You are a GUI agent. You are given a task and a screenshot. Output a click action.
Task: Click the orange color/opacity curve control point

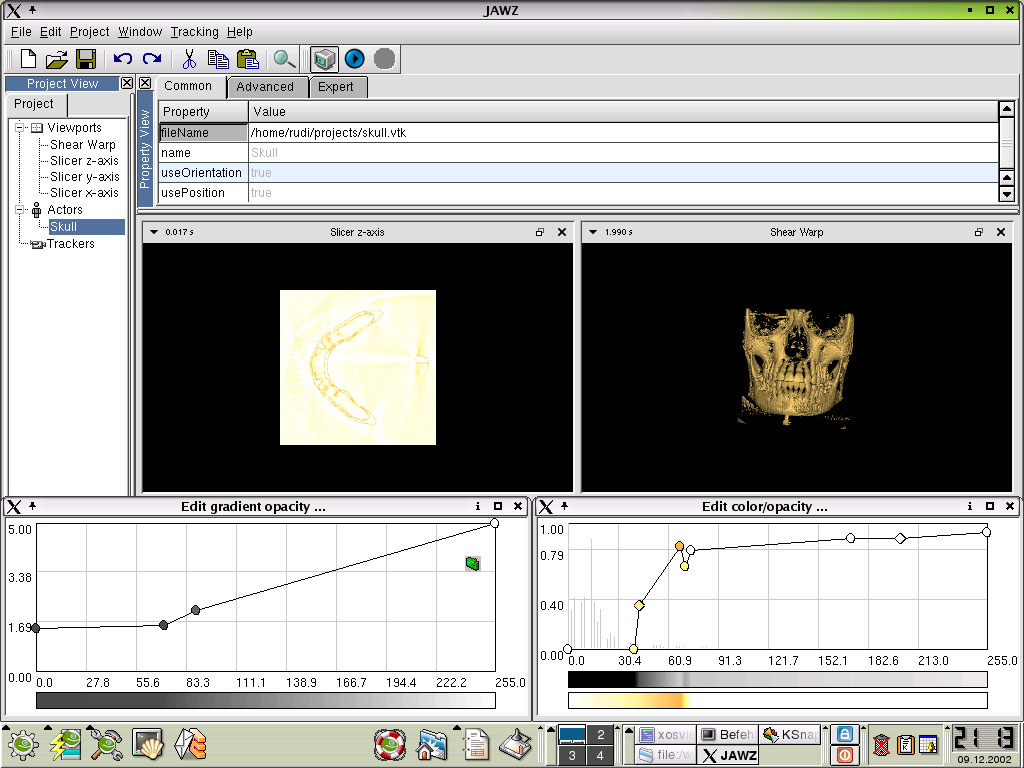pos(680,547)
